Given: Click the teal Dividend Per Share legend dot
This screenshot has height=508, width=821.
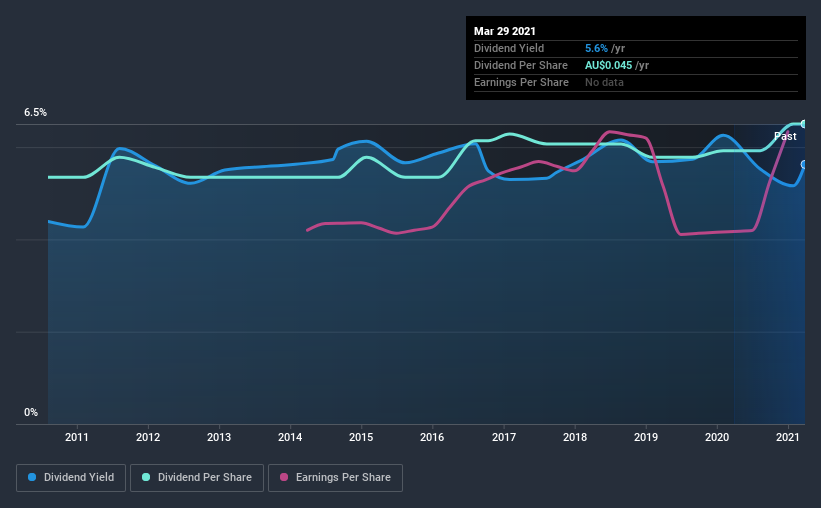Looking at the screenshot, I should click(146, 477).
